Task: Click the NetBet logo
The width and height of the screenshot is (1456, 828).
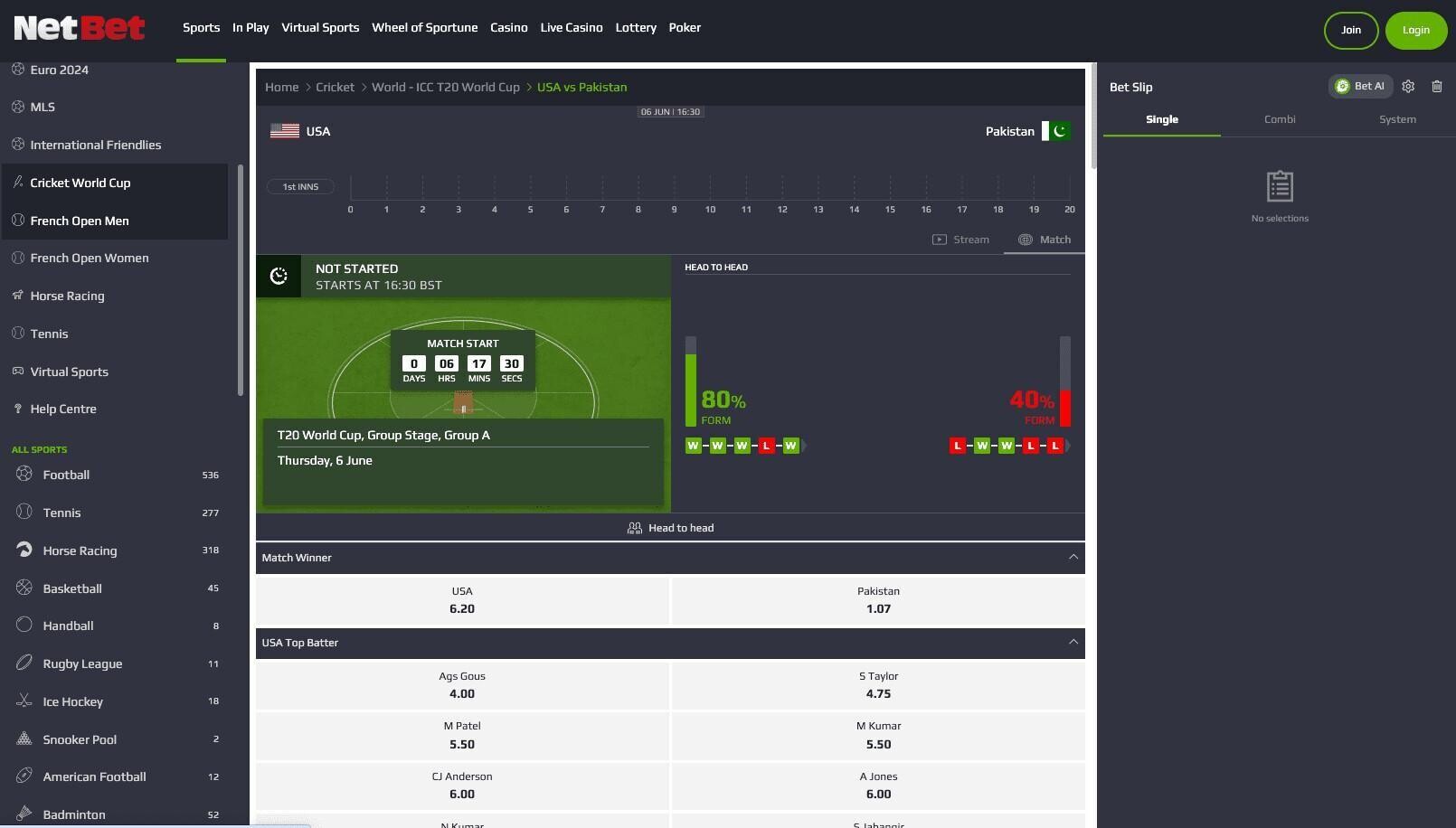Action: [x=80, y=28]
